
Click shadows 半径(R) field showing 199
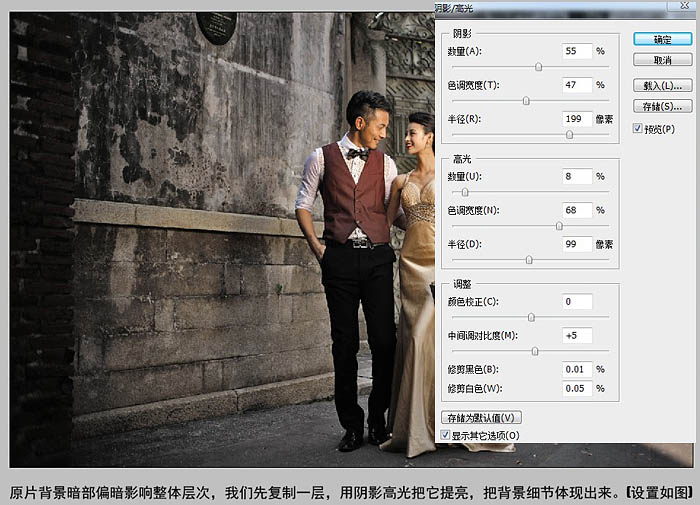(x=577, y=119)
